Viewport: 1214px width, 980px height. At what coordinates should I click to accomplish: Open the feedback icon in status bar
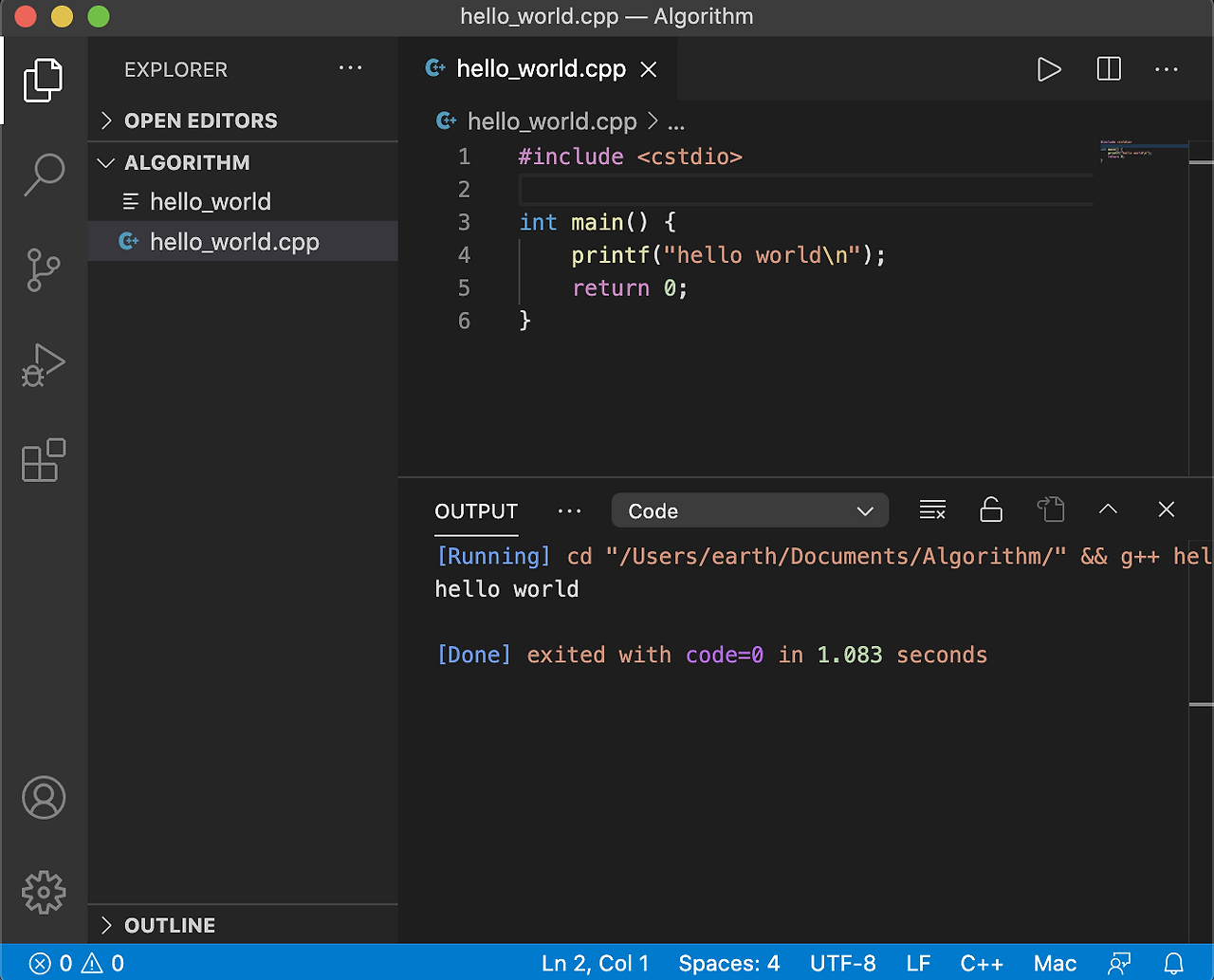click(1119, 964)
